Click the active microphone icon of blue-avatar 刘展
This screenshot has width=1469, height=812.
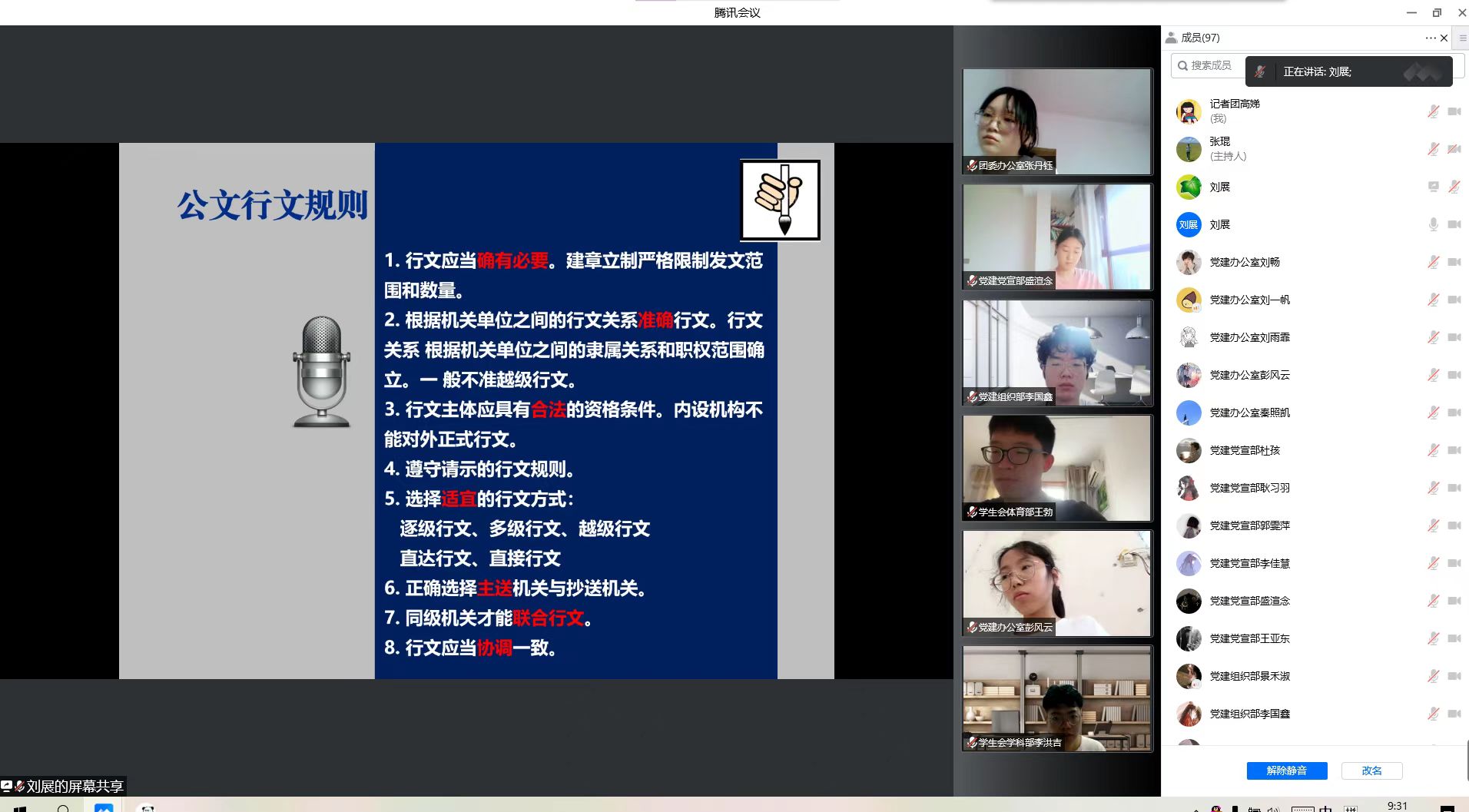tap(1433, 224)
